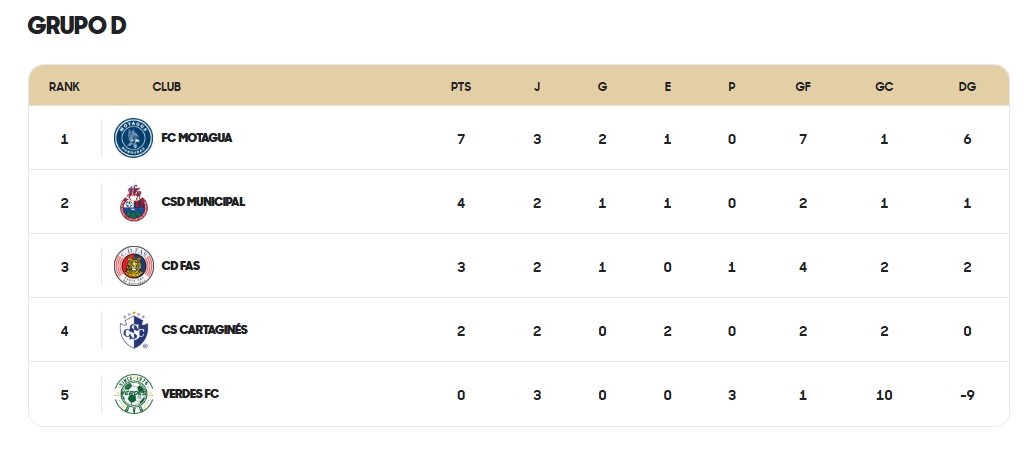
Task: Open the CSD MUNICIPAL team link
Action: pos(203,202)
